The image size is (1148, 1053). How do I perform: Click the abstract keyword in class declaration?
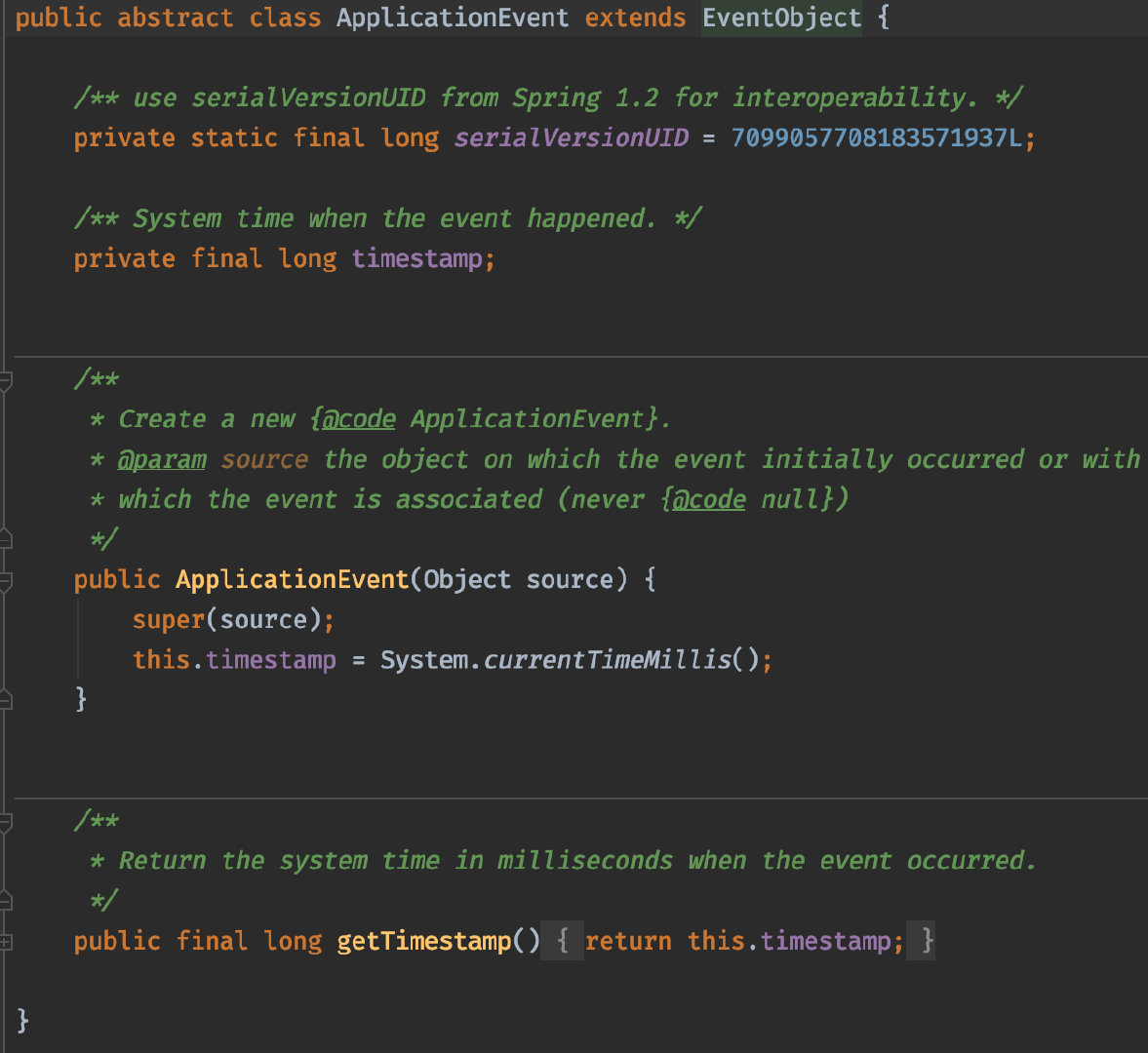pos(175,18)
